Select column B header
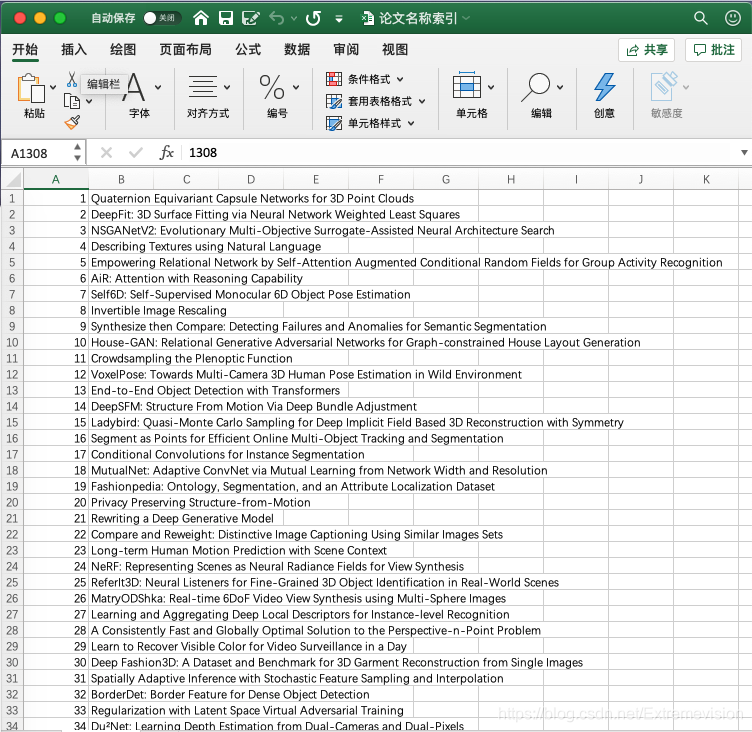 [121, 179]
